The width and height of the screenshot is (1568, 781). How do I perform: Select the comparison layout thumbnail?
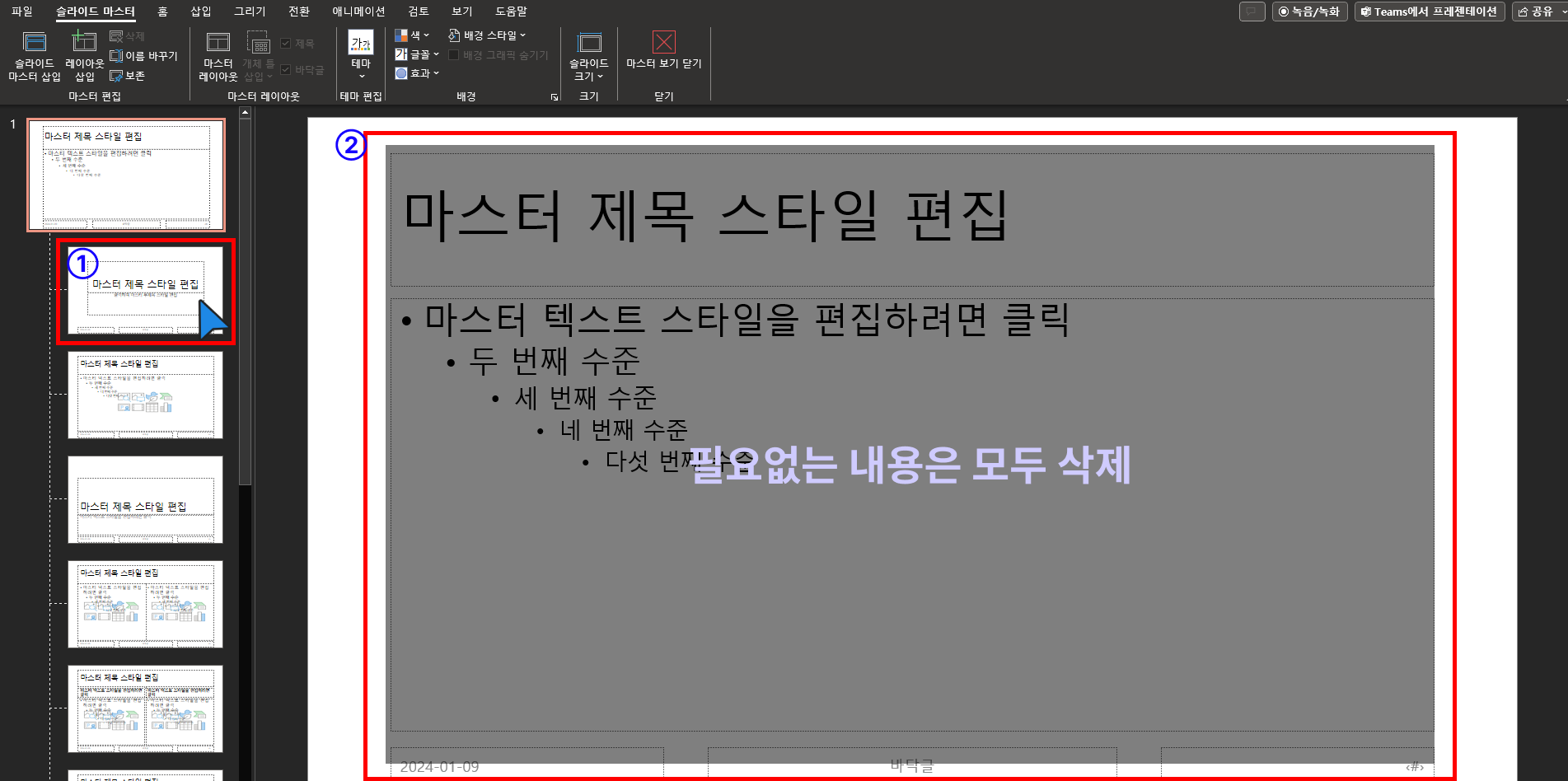146,709
